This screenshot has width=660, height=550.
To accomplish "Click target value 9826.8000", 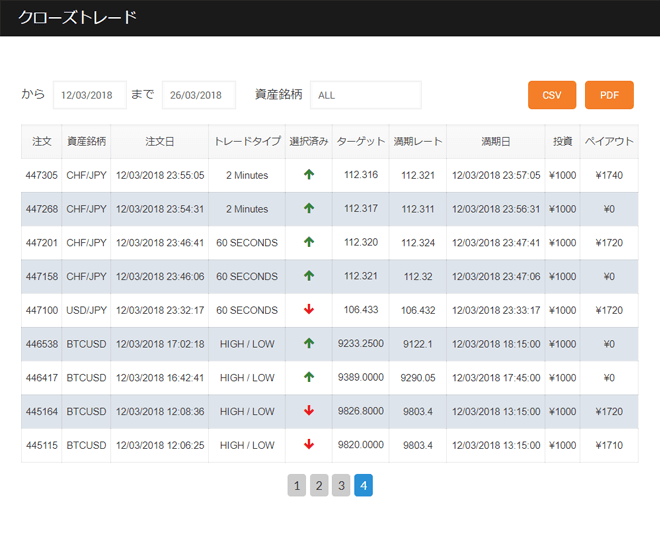I will pyautogui.click(x=361, y=411).
